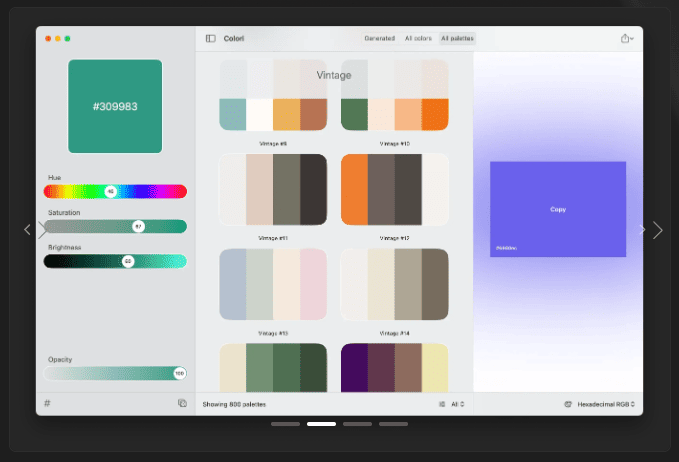Go to previous slide with the left arrow
Viewport: 679px width, 462px height.
(27, 230)
